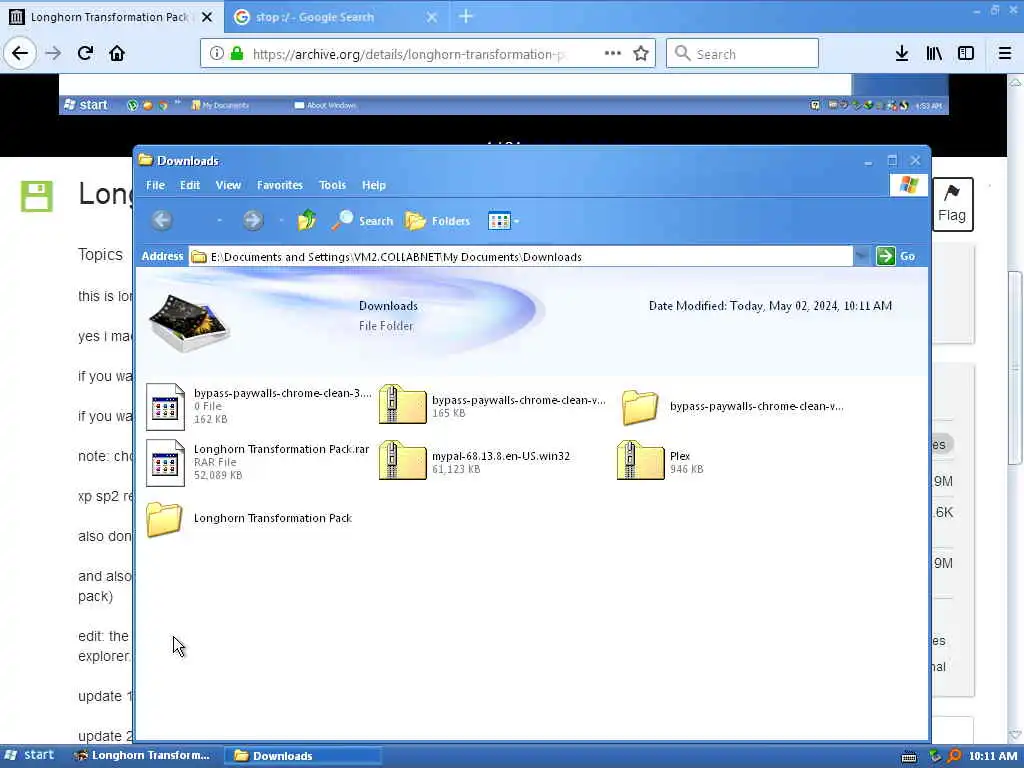Click the taskbar clock showing 10:11 AM
The image size is (1024, 768).
[x=993, y=756]
